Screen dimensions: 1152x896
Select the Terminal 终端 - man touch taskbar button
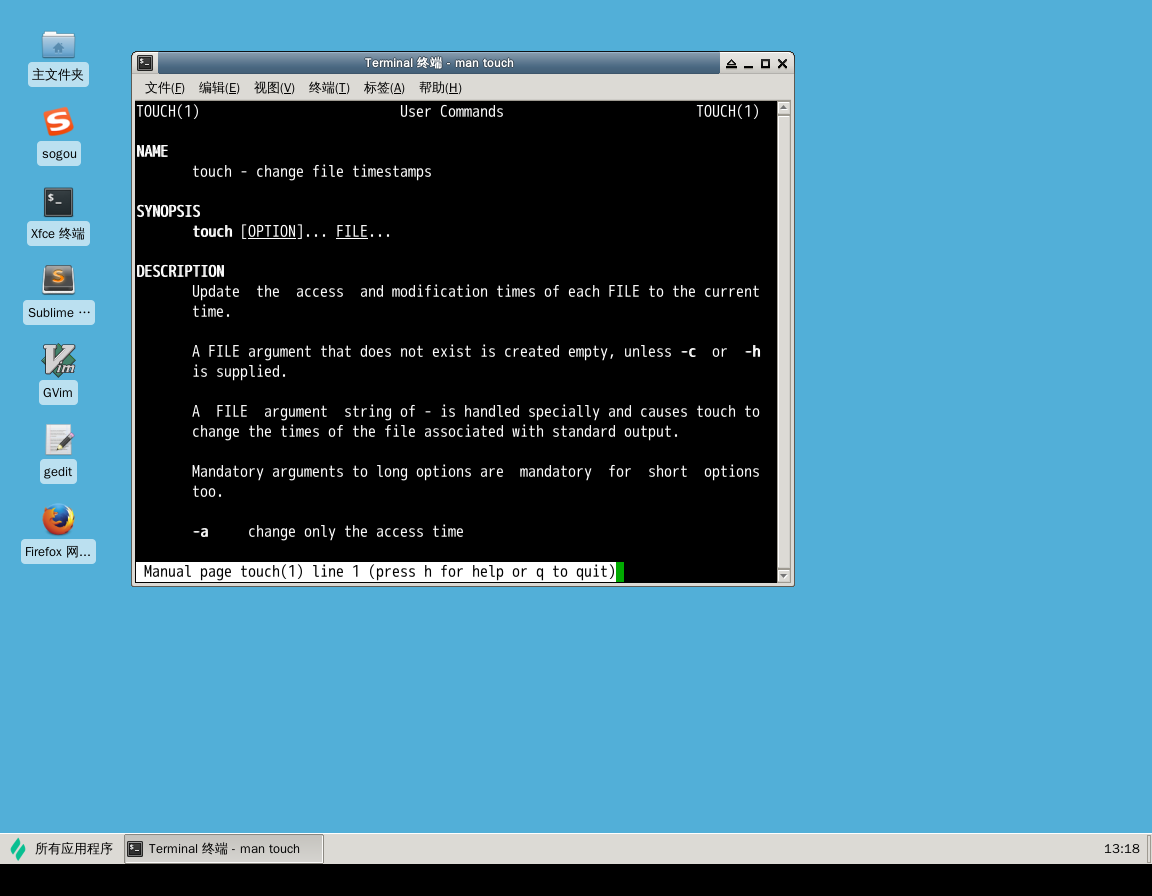(x=224, y=849)
